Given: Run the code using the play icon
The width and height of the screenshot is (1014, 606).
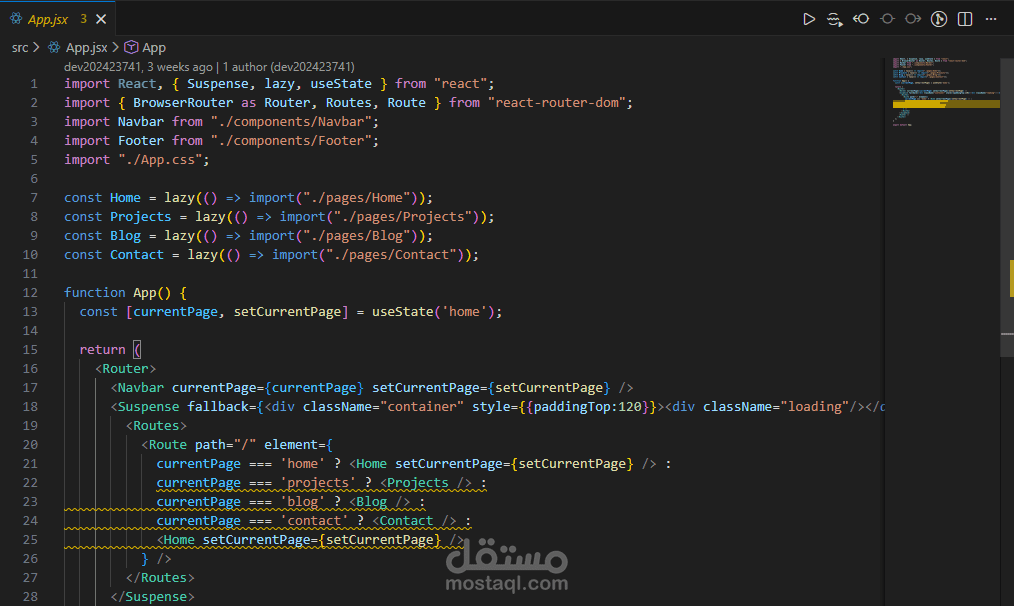Looking at the screenshot, I should coord(810,18).
